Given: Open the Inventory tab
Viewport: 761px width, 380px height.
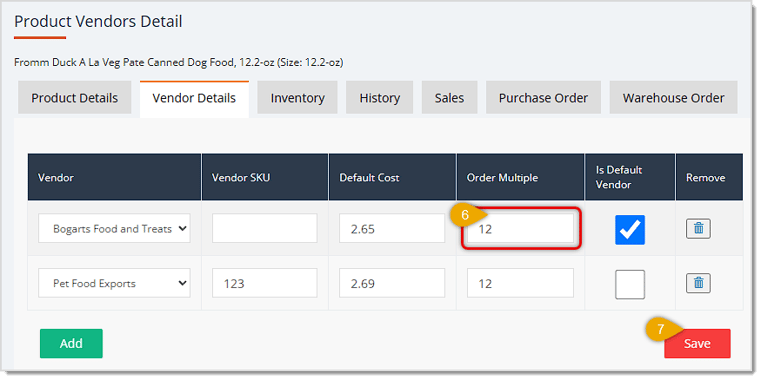Looking at the screenshot, I should [x=298, y=98].
